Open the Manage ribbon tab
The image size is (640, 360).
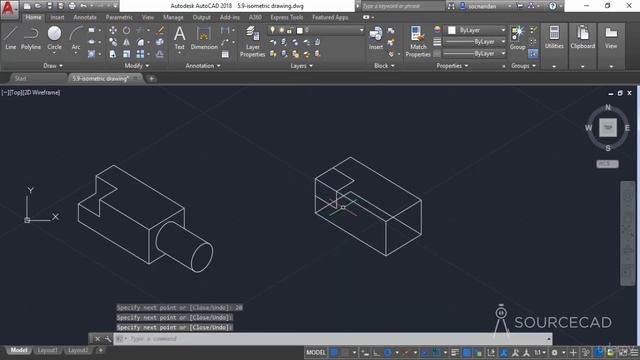point(173,17)
